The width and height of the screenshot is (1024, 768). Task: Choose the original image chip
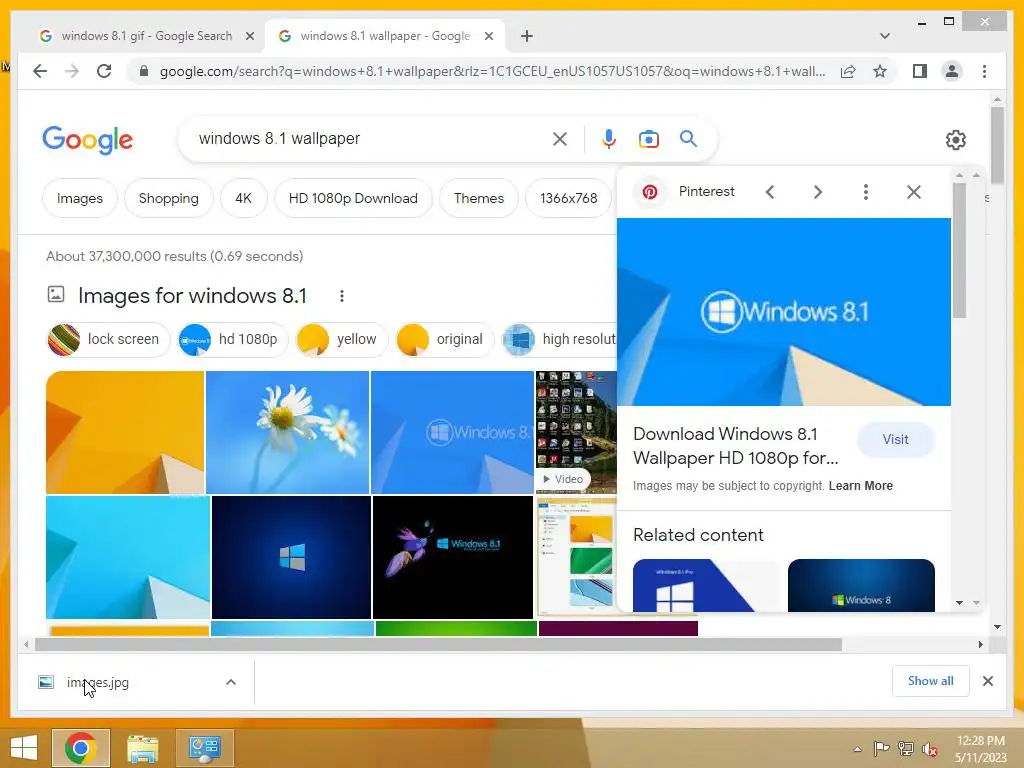[444, 340]
